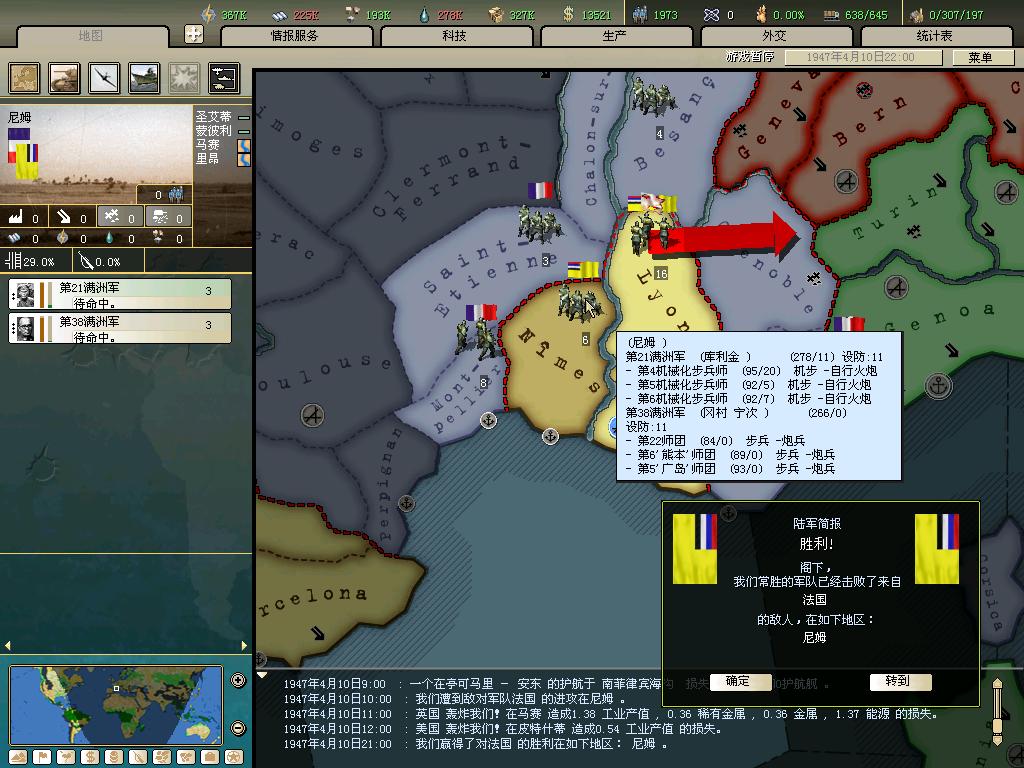Show land forces list via tank icon
The width and height of the screenshot is (1024, 768).
click(x=65, y=78)
